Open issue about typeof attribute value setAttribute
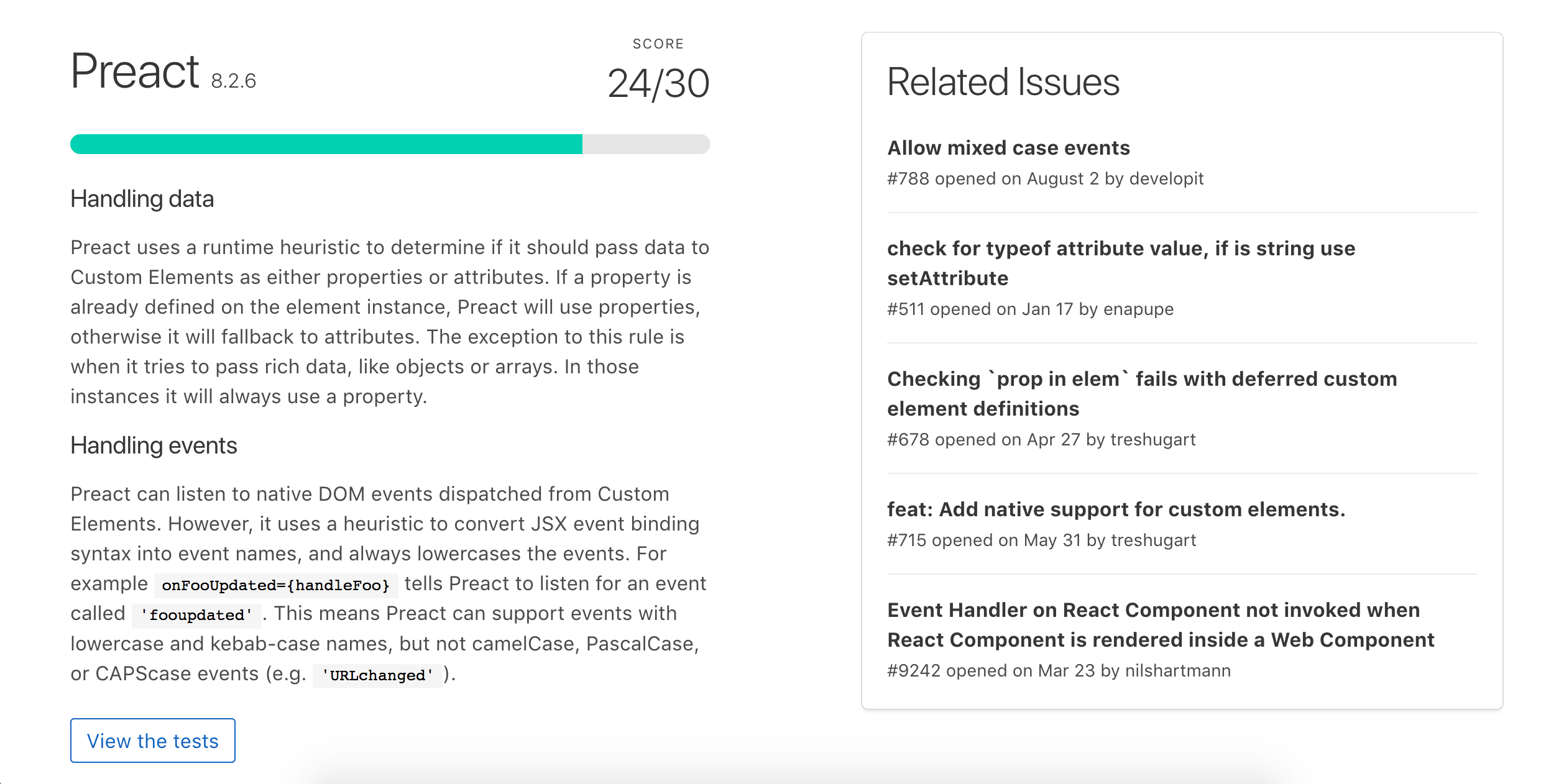 click(1121, 263)
